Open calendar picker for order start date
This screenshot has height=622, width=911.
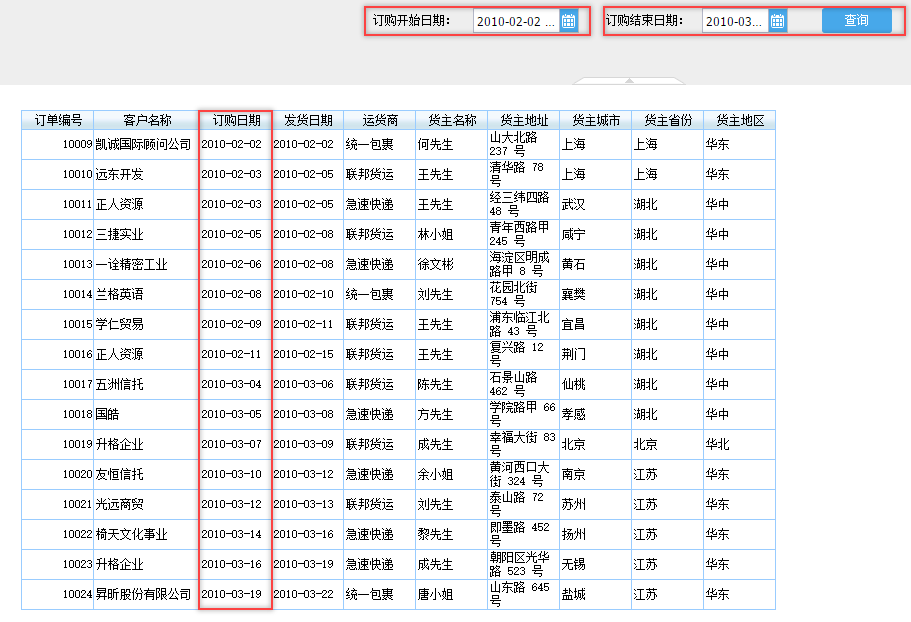tap(568, 21)
